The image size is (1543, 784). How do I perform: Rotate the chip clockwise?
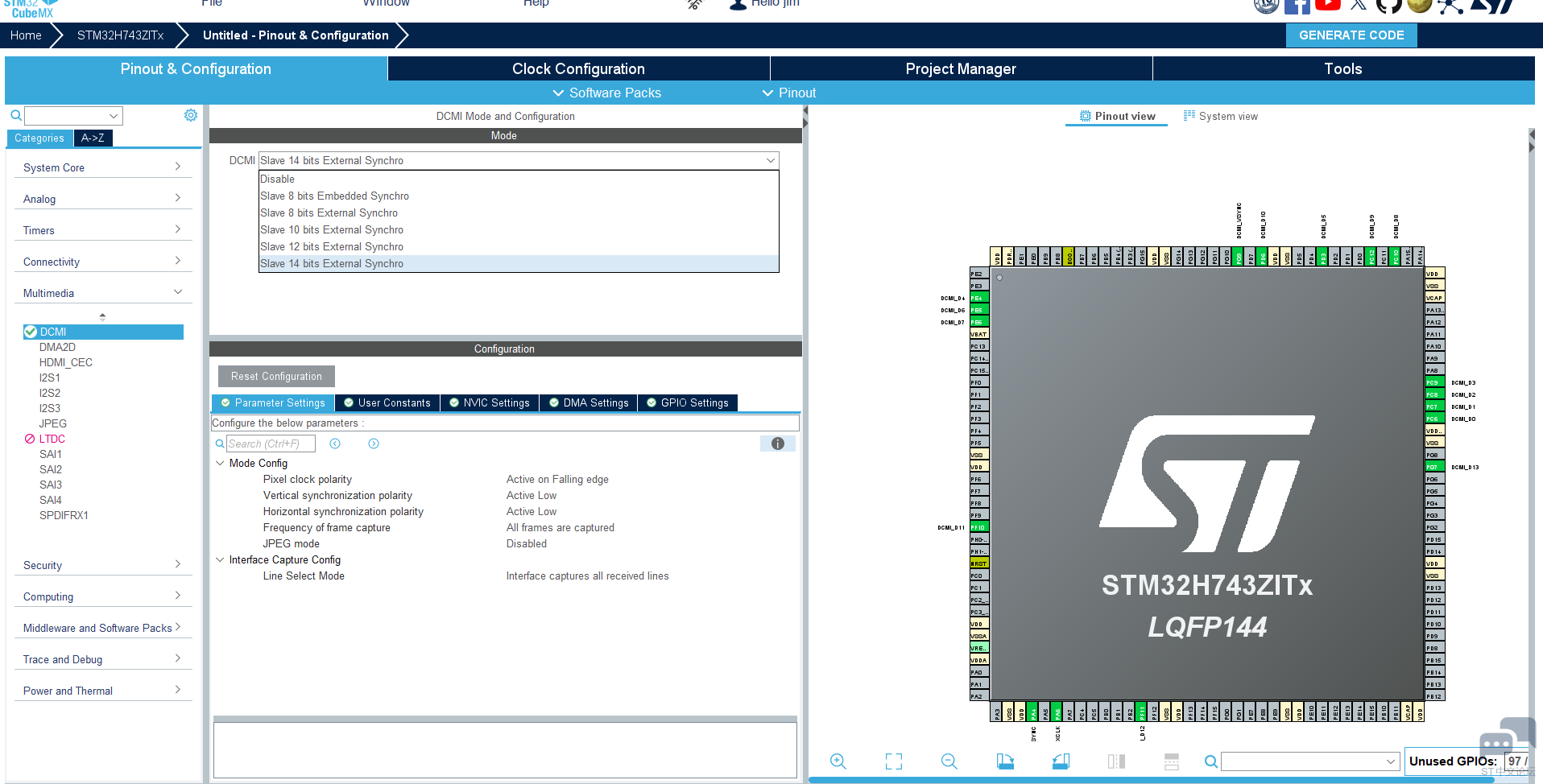pyautogui.click(x=1005, y=761)
